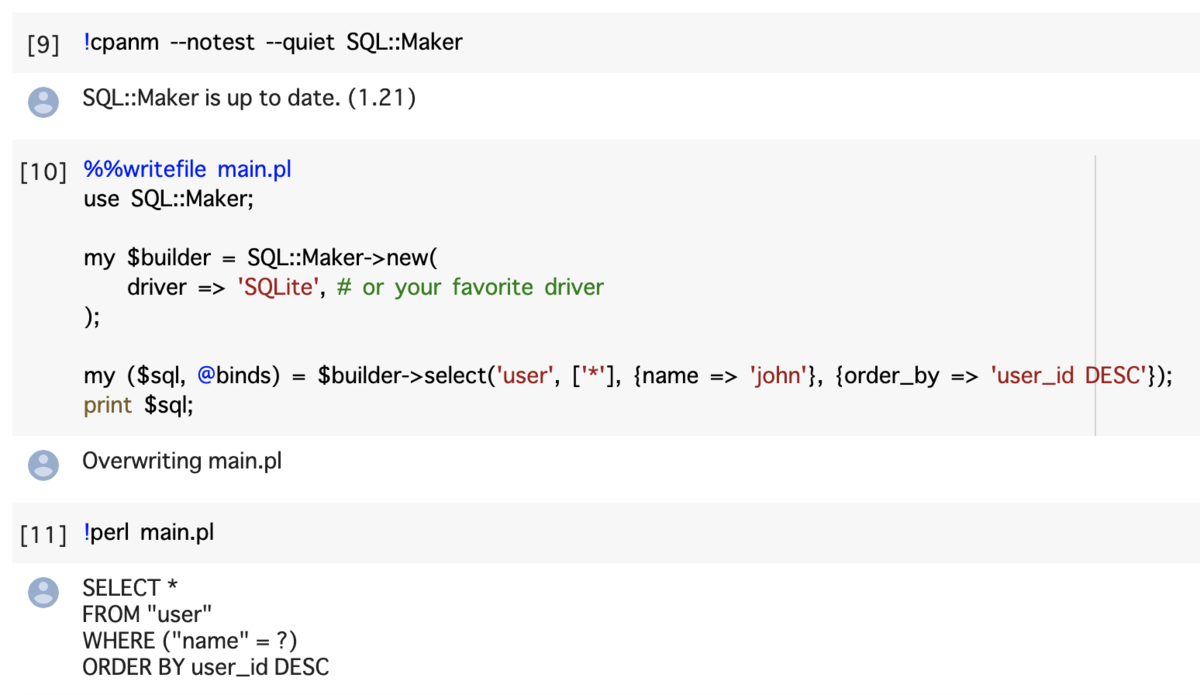Click the 'my $builder = SQL::Maker->new(' line
Screen dimensions: 1200x695
(x=261, y=257)
